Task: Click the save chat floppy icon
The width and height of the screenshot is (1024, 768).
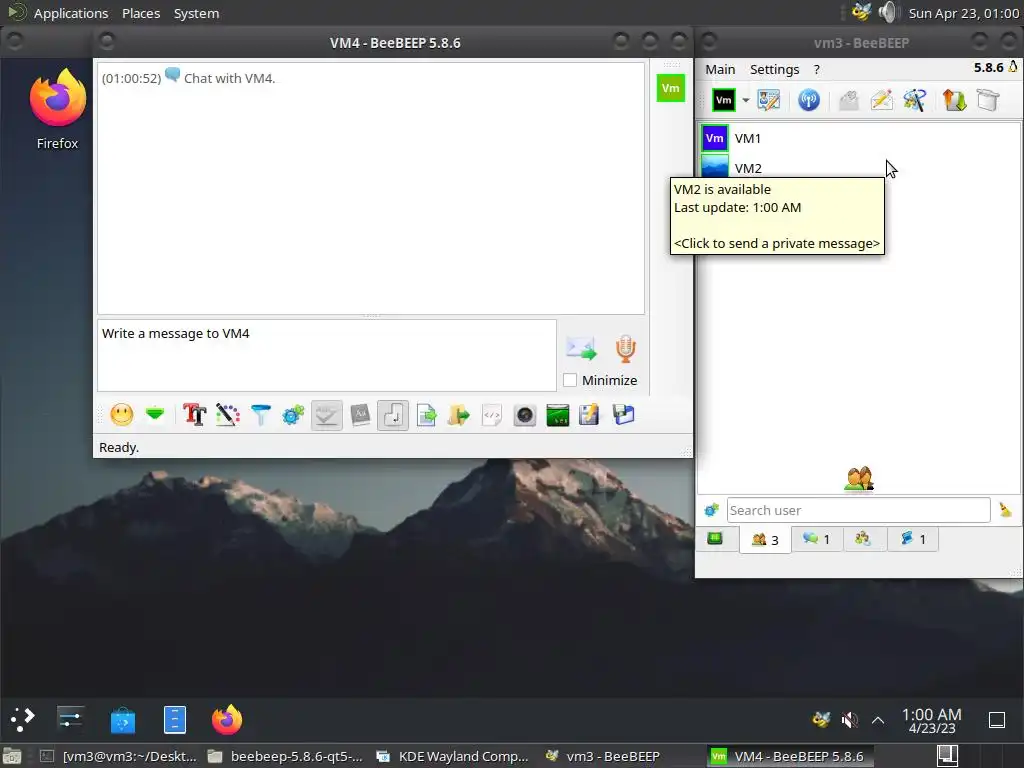Action: [x=623, y=415]
